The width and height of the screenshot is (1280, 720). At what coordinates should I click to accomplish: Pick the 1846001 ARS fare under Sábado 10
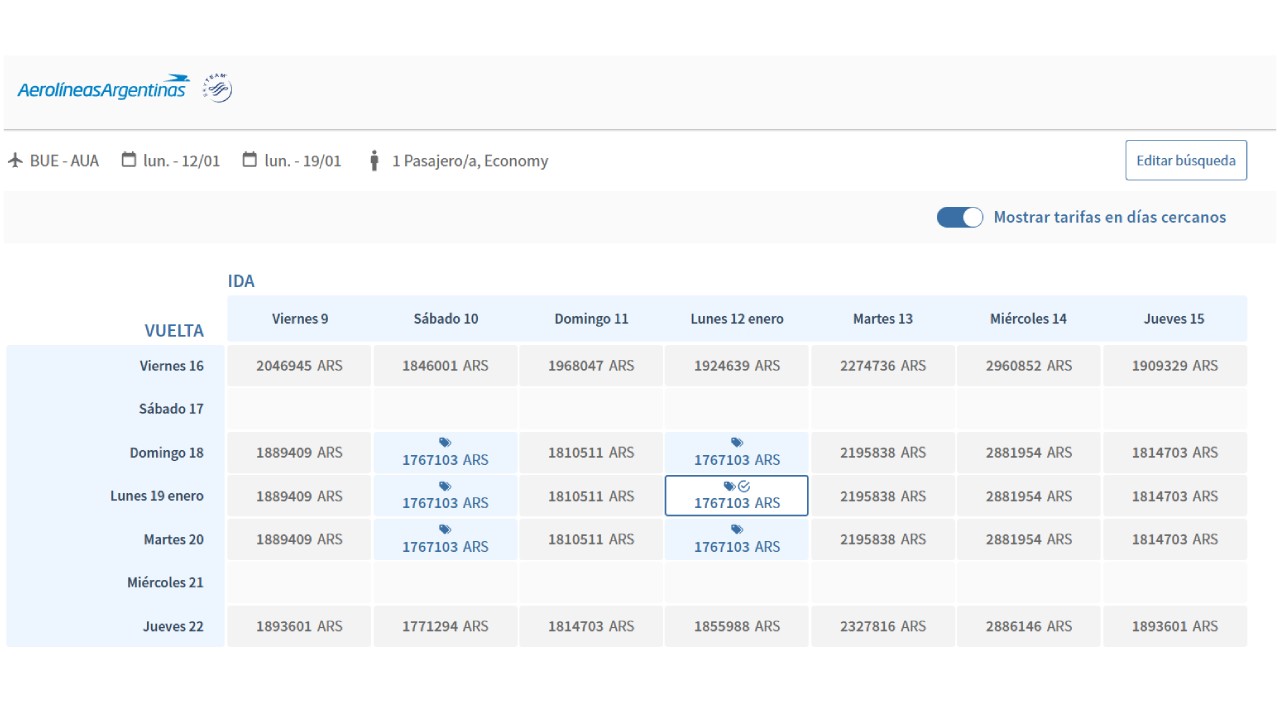(x=445, y=366)
